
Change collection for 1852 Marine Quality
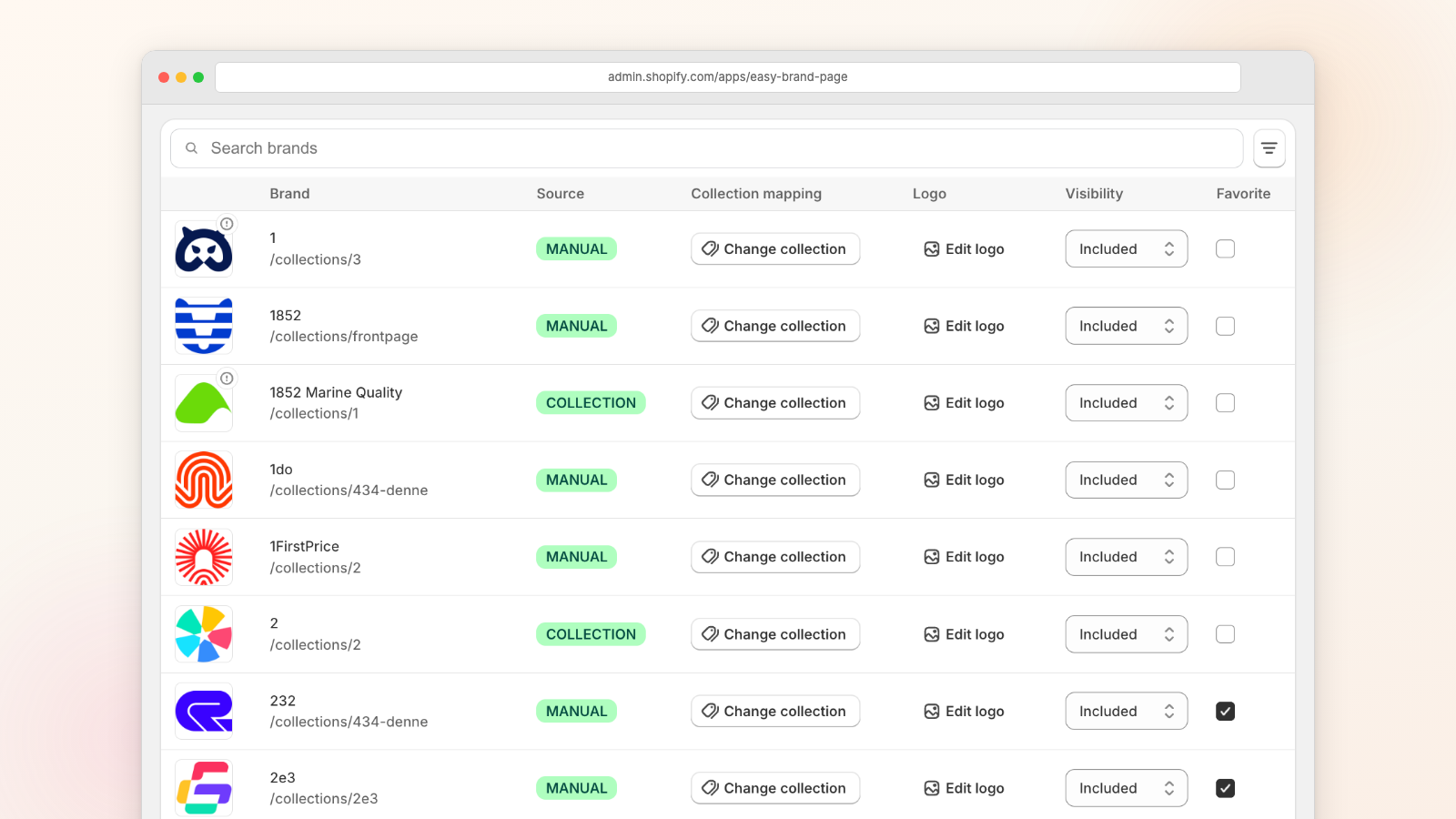click(775, 403)
